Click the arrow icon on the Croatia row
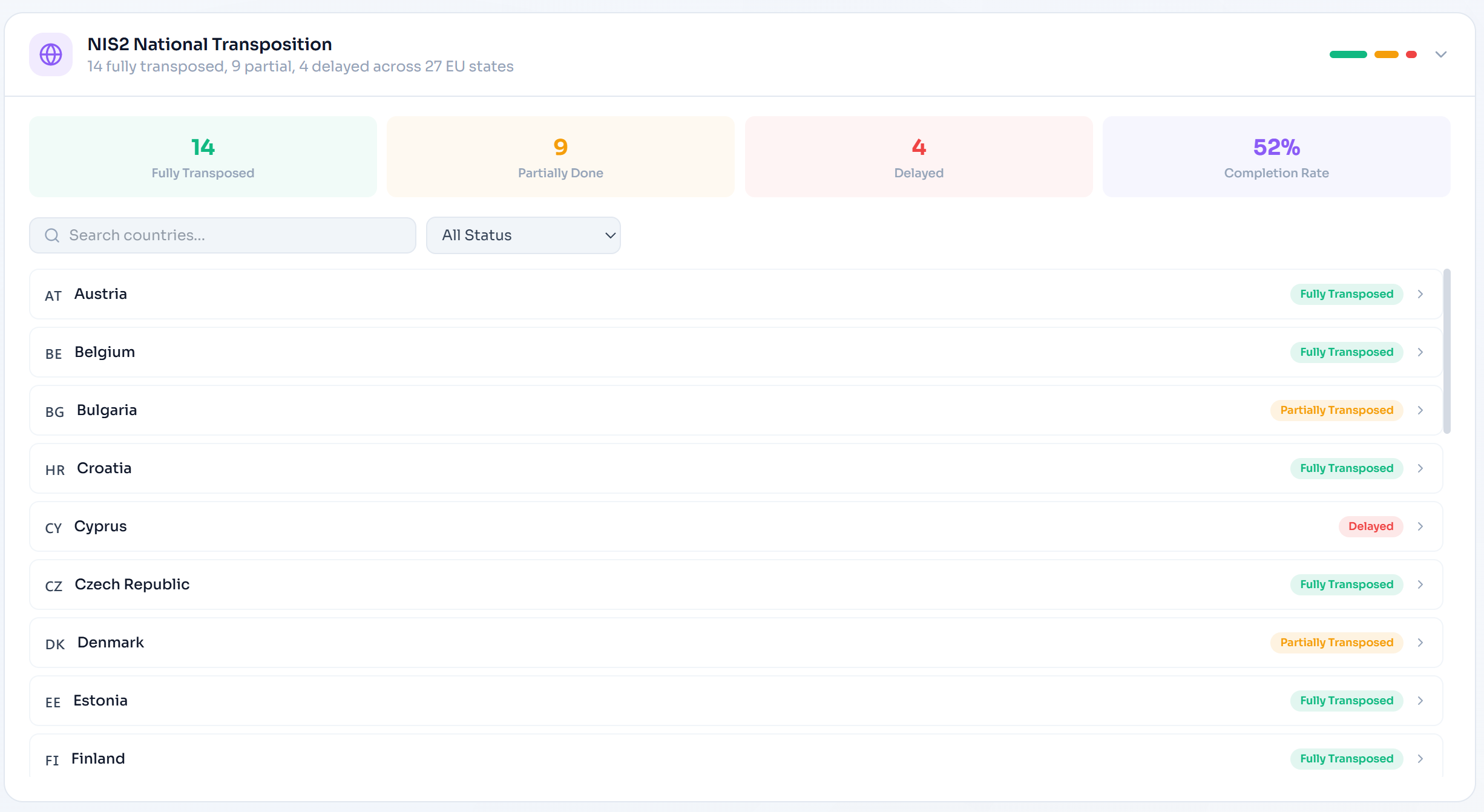 (1420, 468)
